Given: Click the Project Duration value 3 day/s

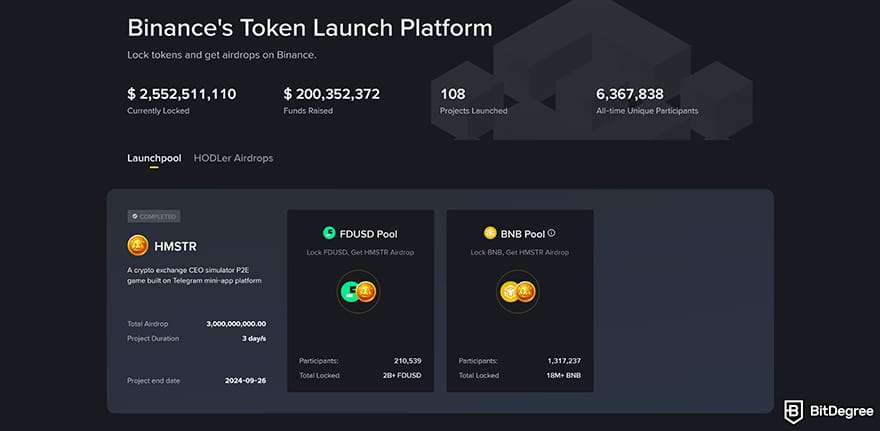Looking at the screenshot, I should [254, 338].
